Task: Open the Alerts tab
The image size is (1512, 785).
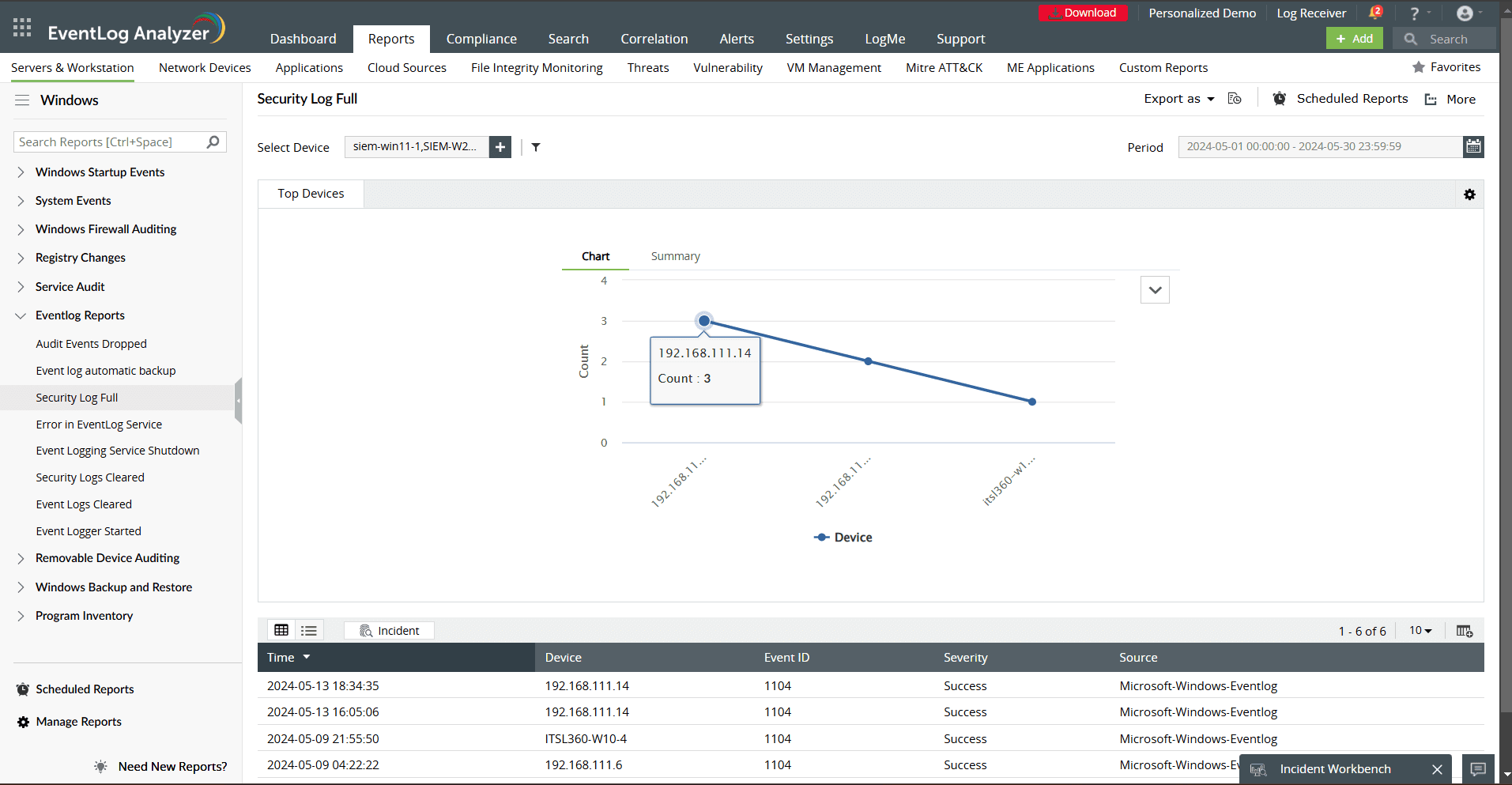Action: point(737,39)
